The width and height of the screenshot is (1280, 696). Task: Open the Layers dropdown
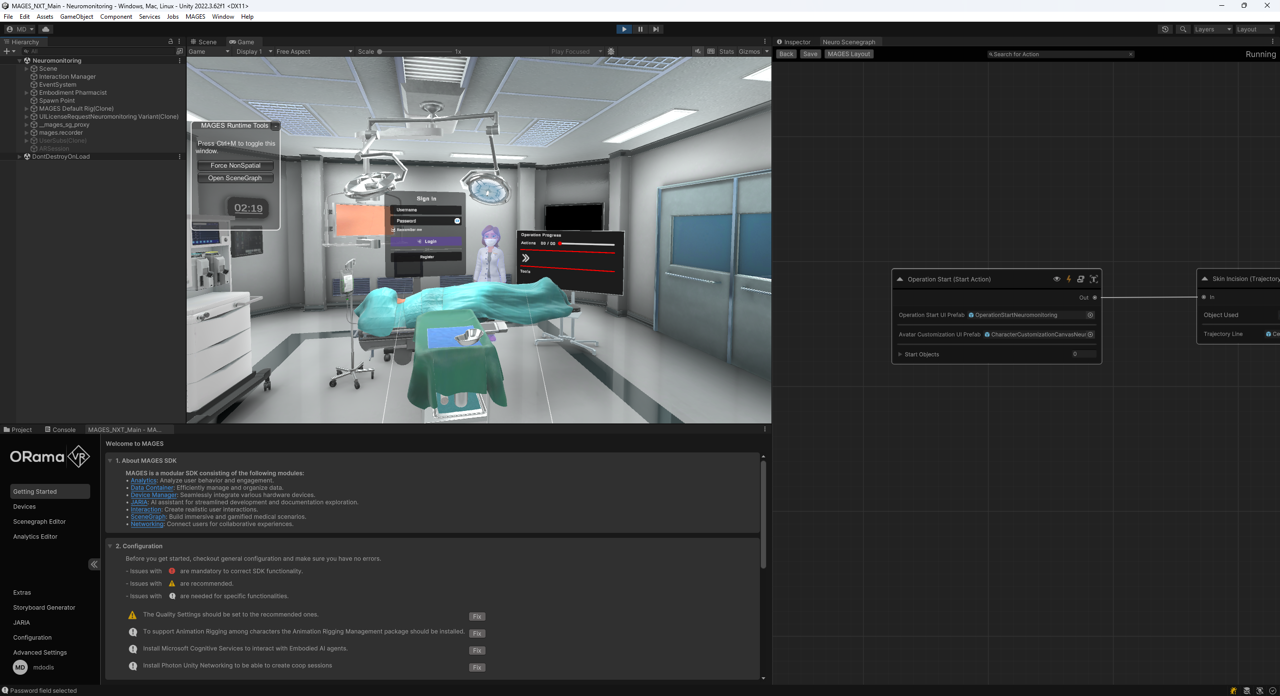[1212, 29]
